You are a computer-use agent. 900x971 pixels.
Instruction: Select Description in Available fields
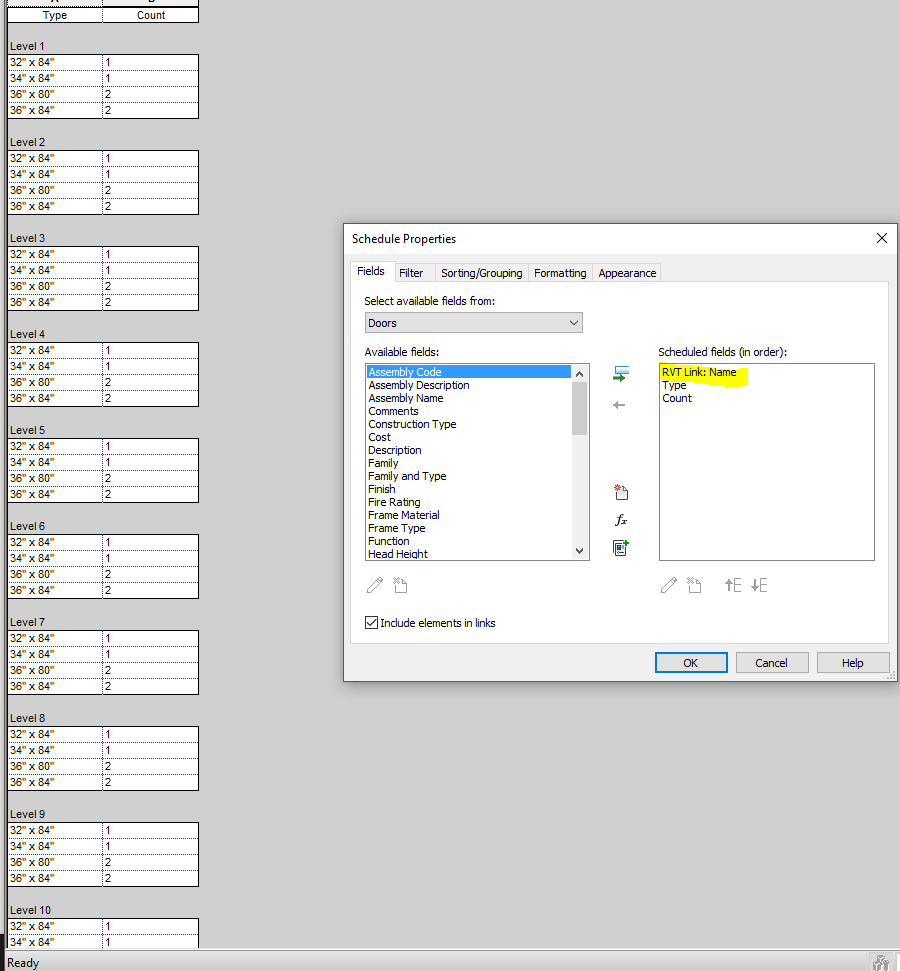pyautogui.click(x=469, y=450)
